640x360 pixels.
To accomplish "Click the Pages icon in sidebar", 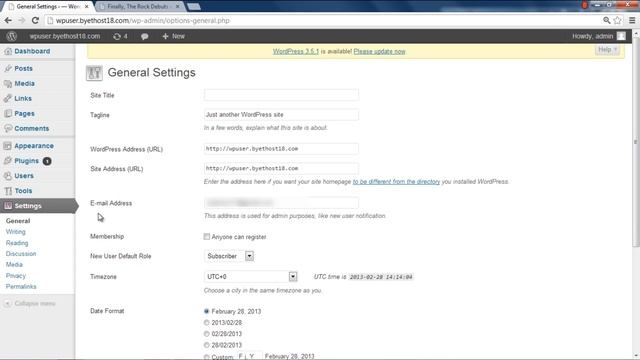I will (x=8, y=113).
